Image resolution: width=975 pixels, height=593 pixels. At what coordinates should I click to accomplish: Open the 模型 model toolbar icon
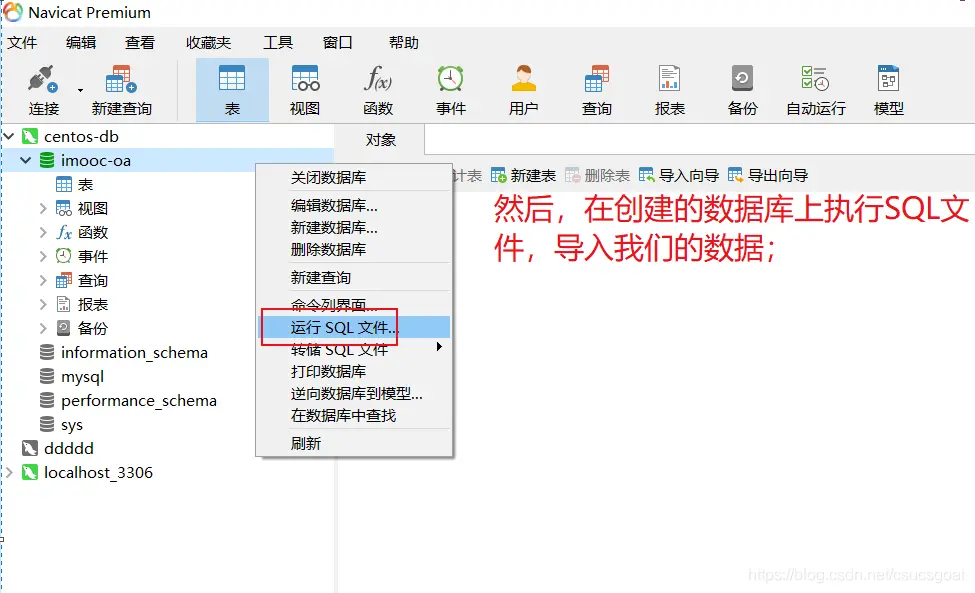[889, 91]
